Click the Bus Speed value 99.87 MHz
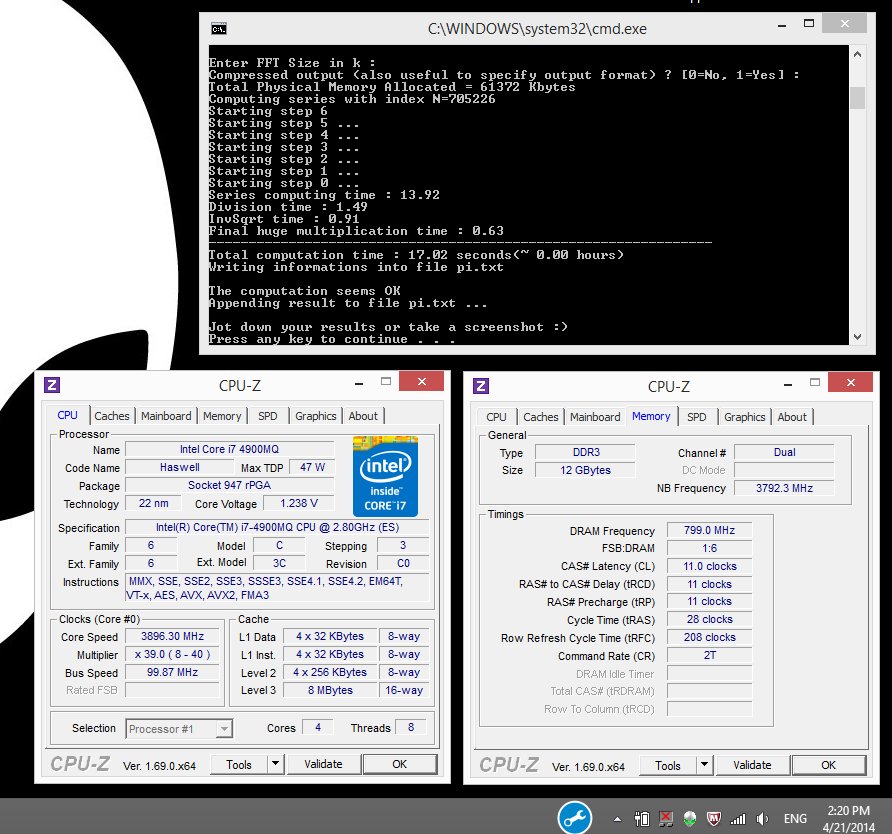The width and height of the screenshot is (892, 834). pos(172,672)
